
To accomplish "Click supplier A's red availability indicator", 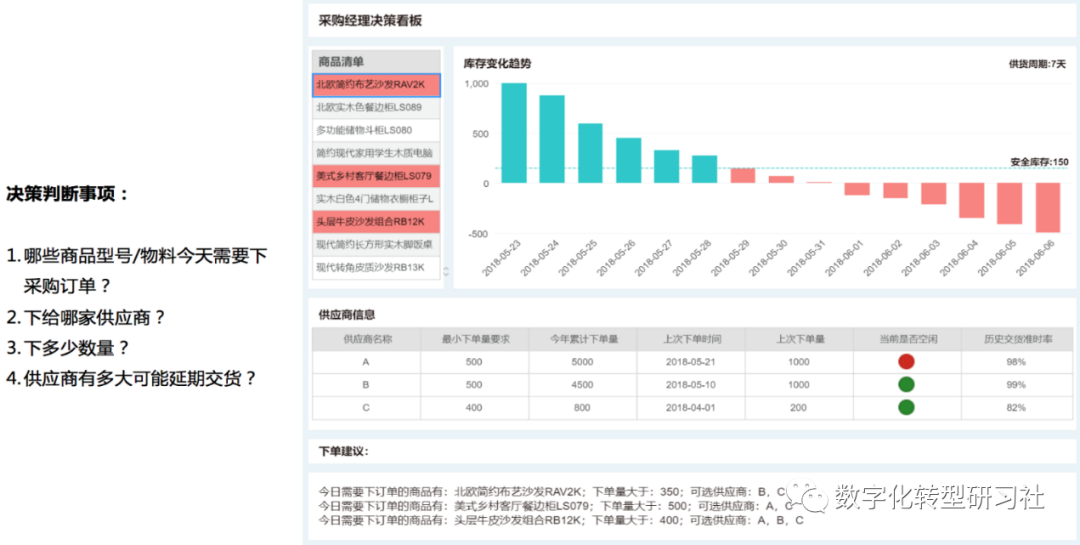I will [906, 362].
